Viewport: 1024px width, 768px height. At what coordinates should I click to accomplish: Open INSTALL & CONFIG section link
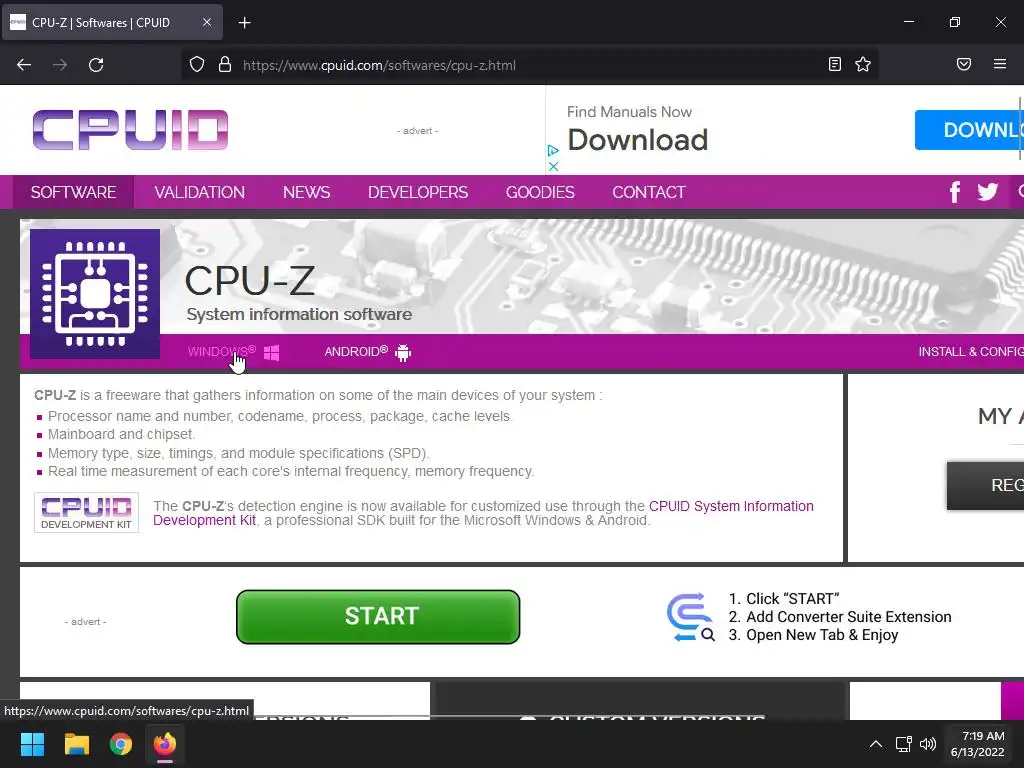pyautogui.click(x=970, y=351)
